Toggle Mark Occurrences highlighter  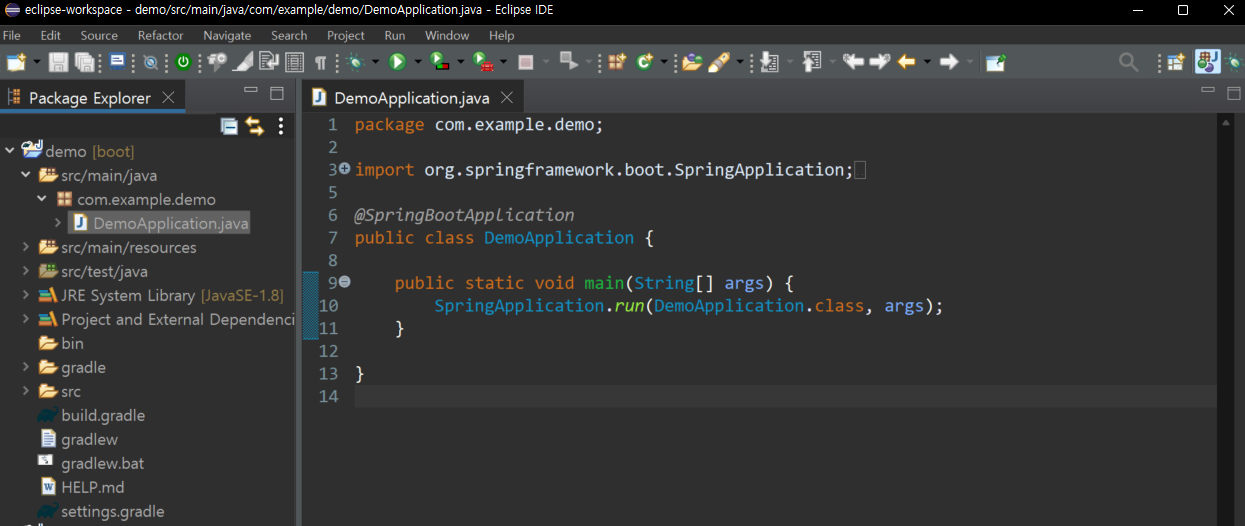coord(243,62)
